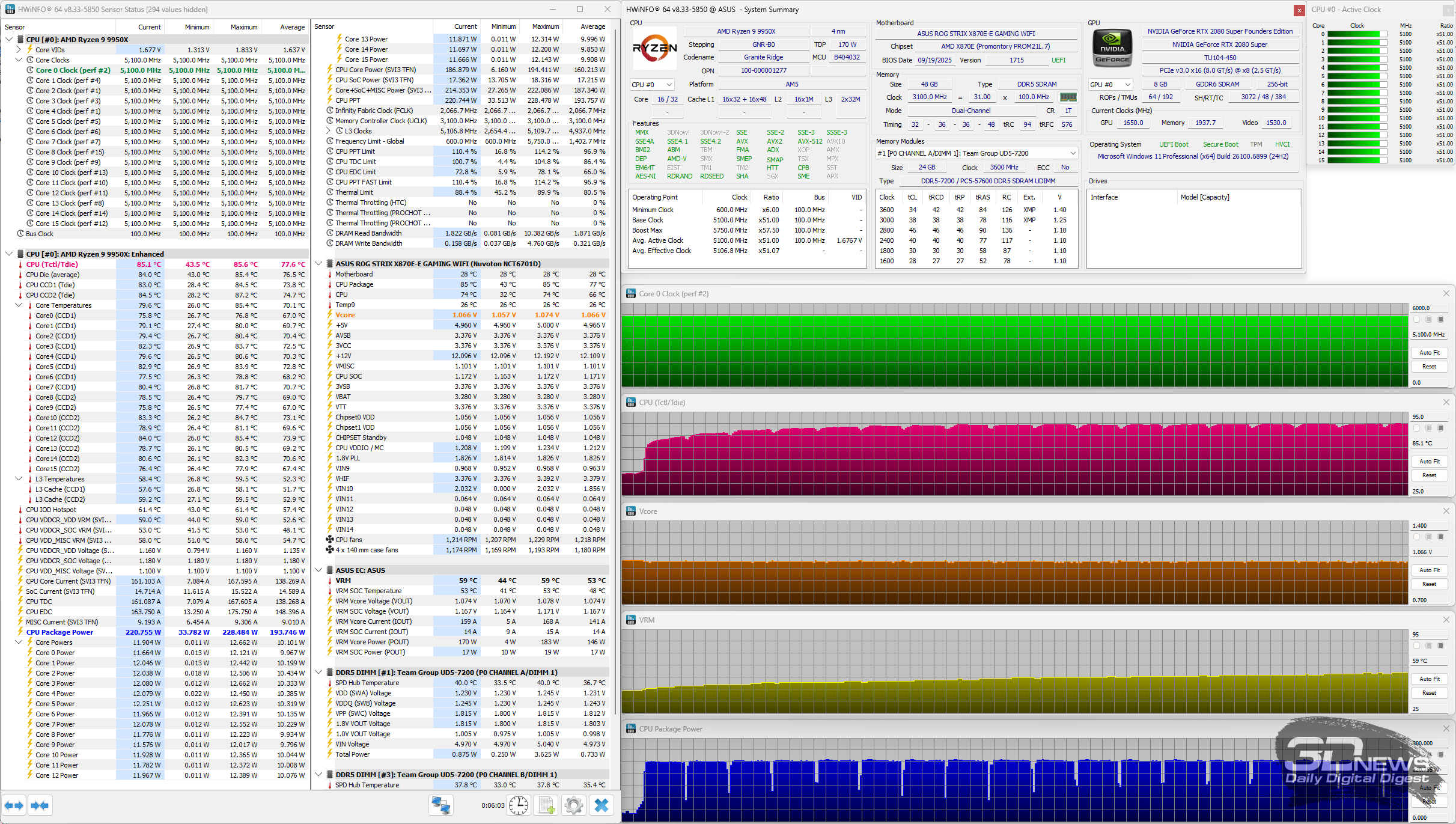Select light gray background option in VRM graph
Screen dimensions: 1456x824
click(x=1428, y=646)
